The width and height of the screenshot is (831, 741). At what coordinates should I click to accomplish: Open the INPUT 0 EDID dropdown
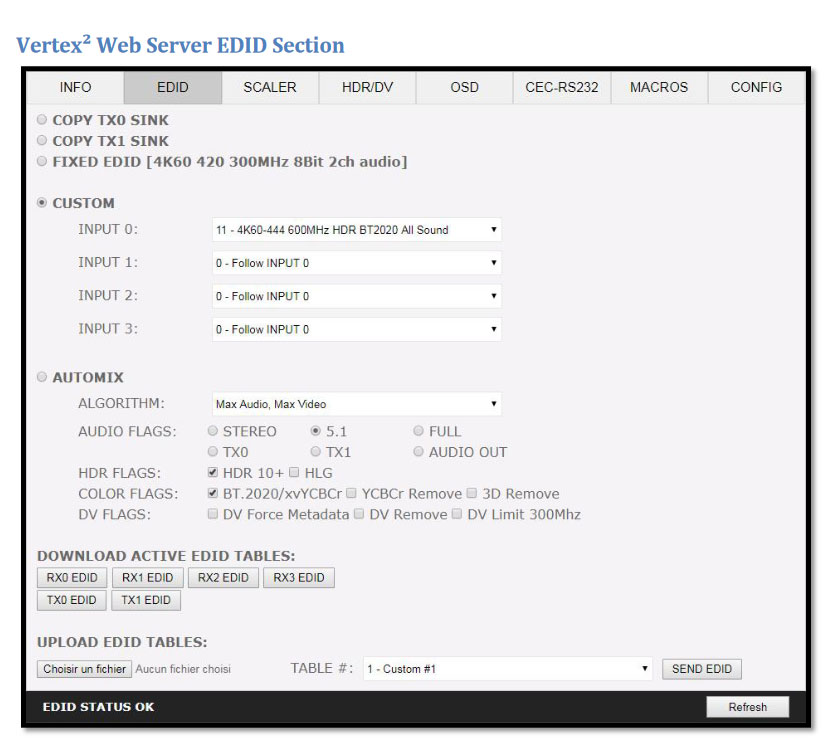pos(355,229)
